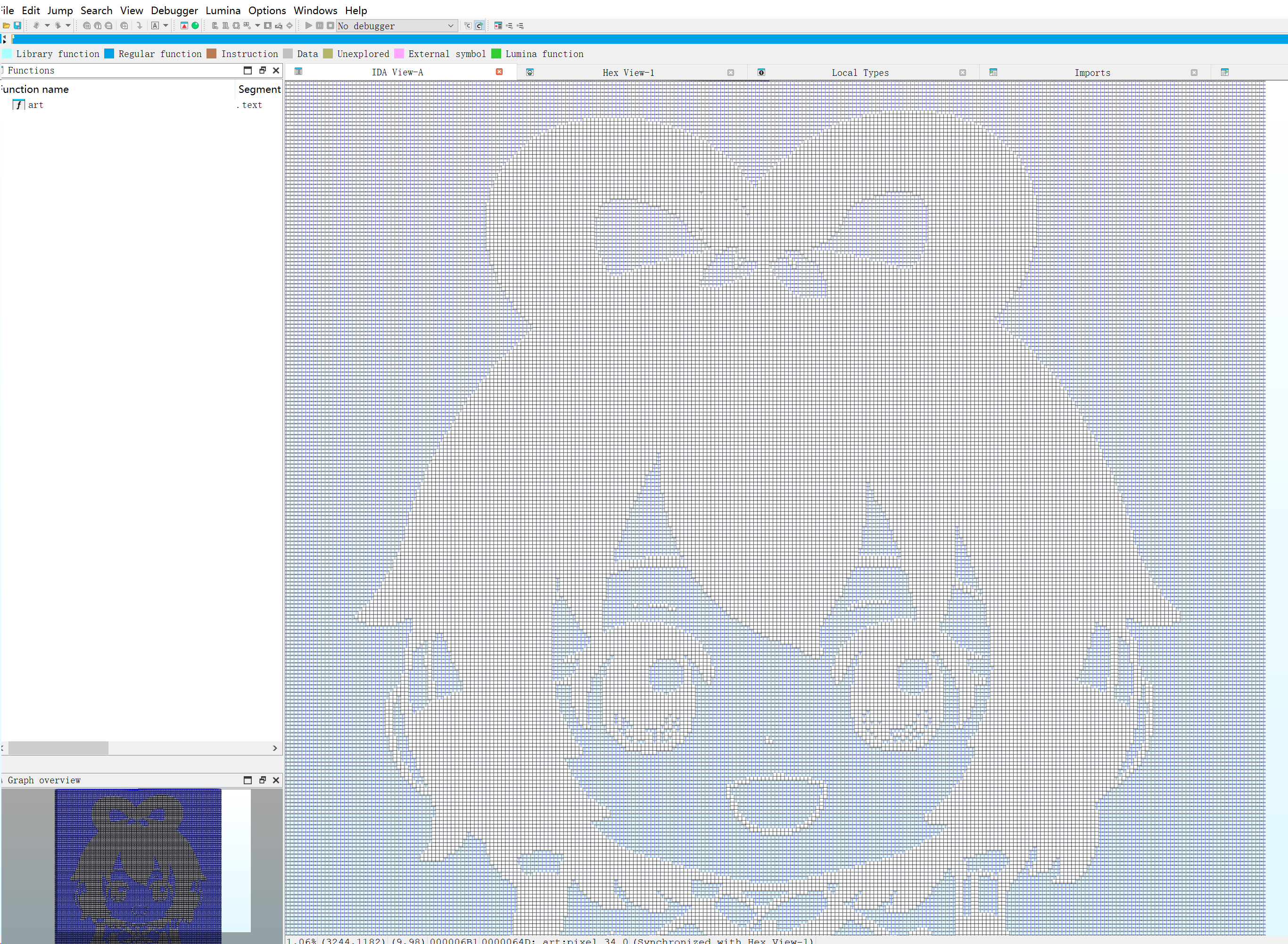Viewport: 1288px width, 944px height.
Task: Open the No debugger dropdown
Action: click(451, 26)
